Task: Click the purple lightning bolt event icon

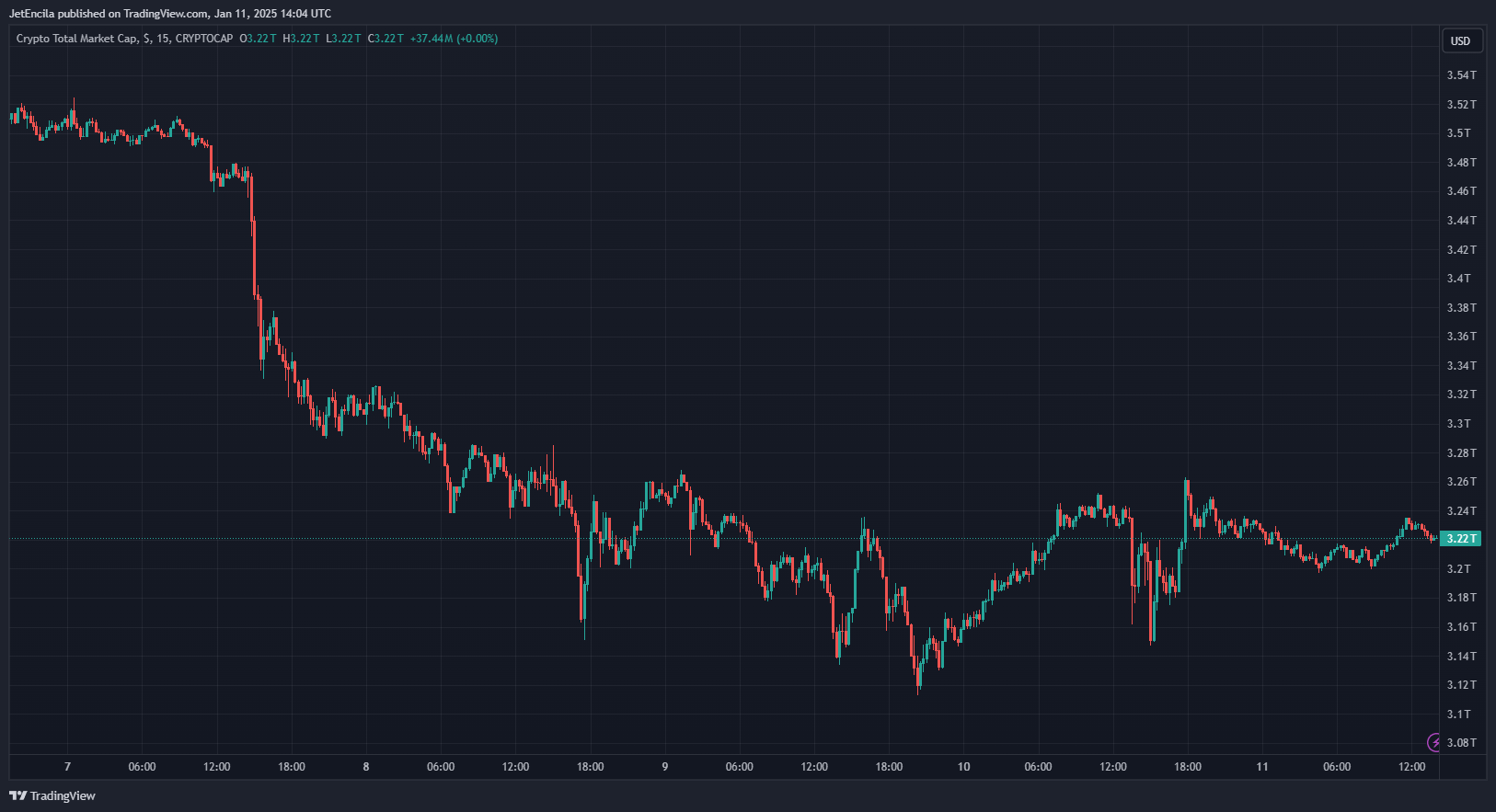Action: coord(1434,742)
